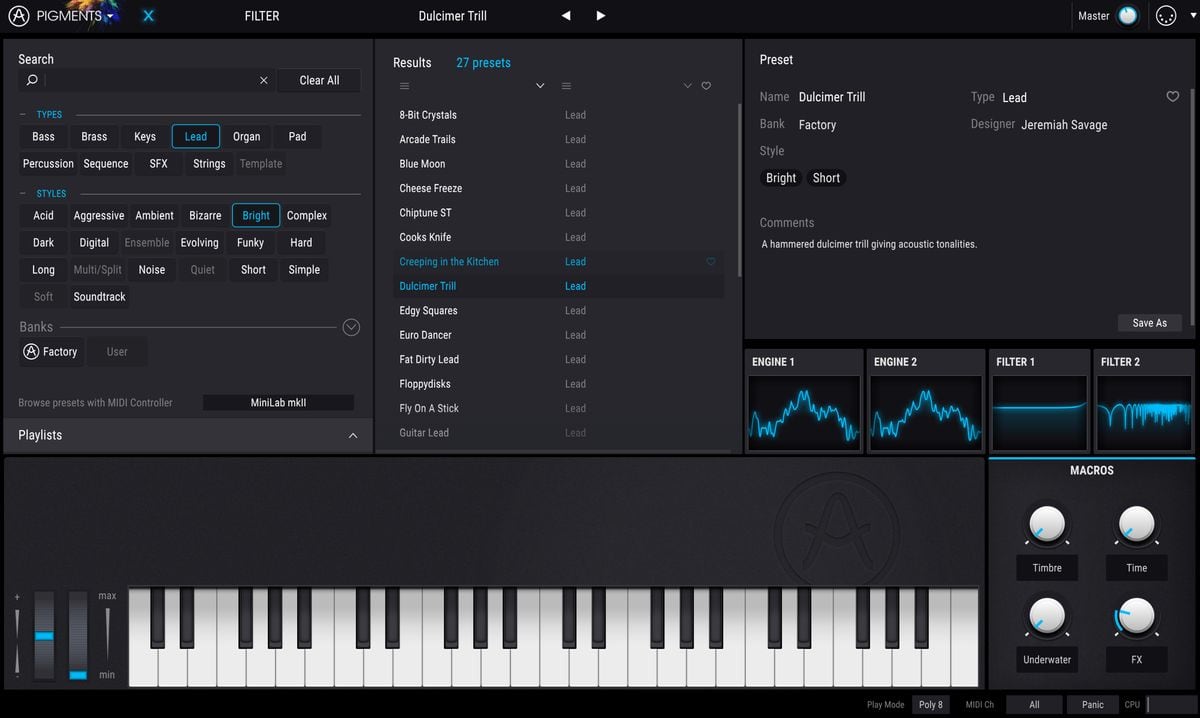Favorite the Dulcimer Trill preset heart
This screenshot has height=718, width=1200.
pyautogui.click(x=1173, y=97)
